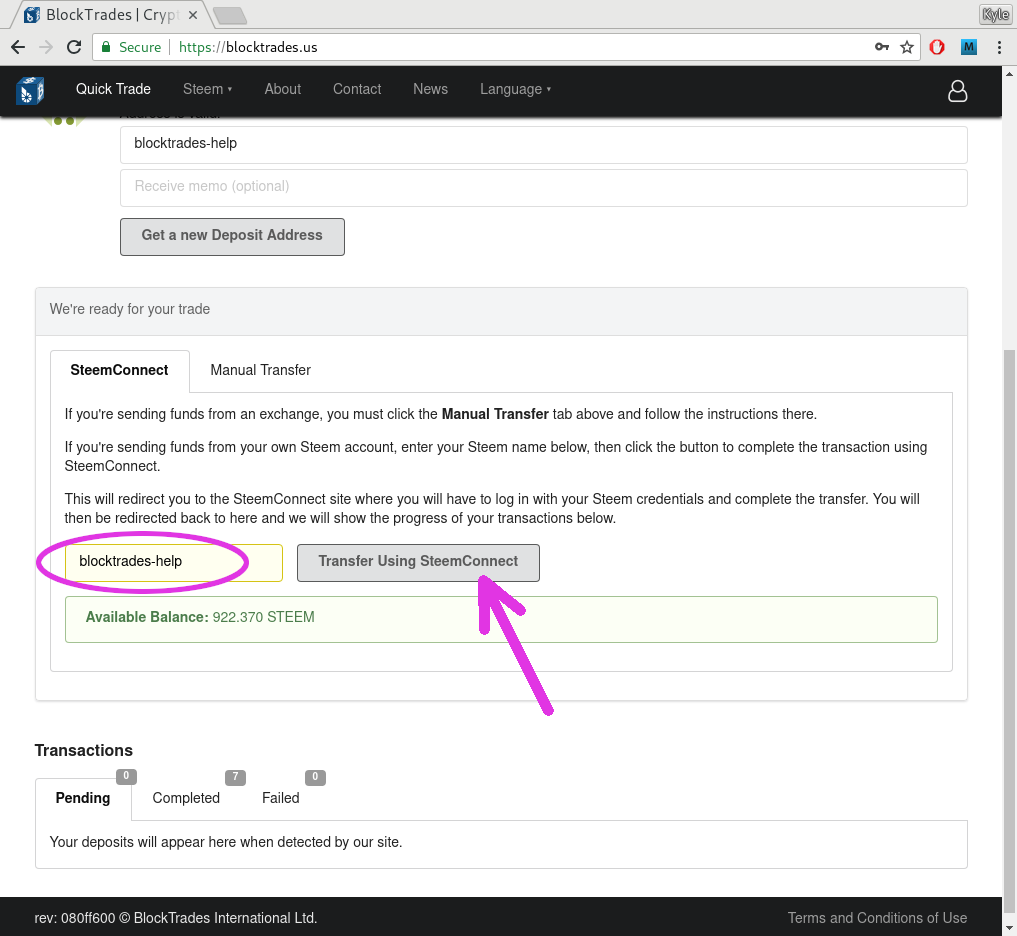Screen dimensions: 1017x936
Task: Click the Your deposits will appear here message
Action: [x=226, y=842]
